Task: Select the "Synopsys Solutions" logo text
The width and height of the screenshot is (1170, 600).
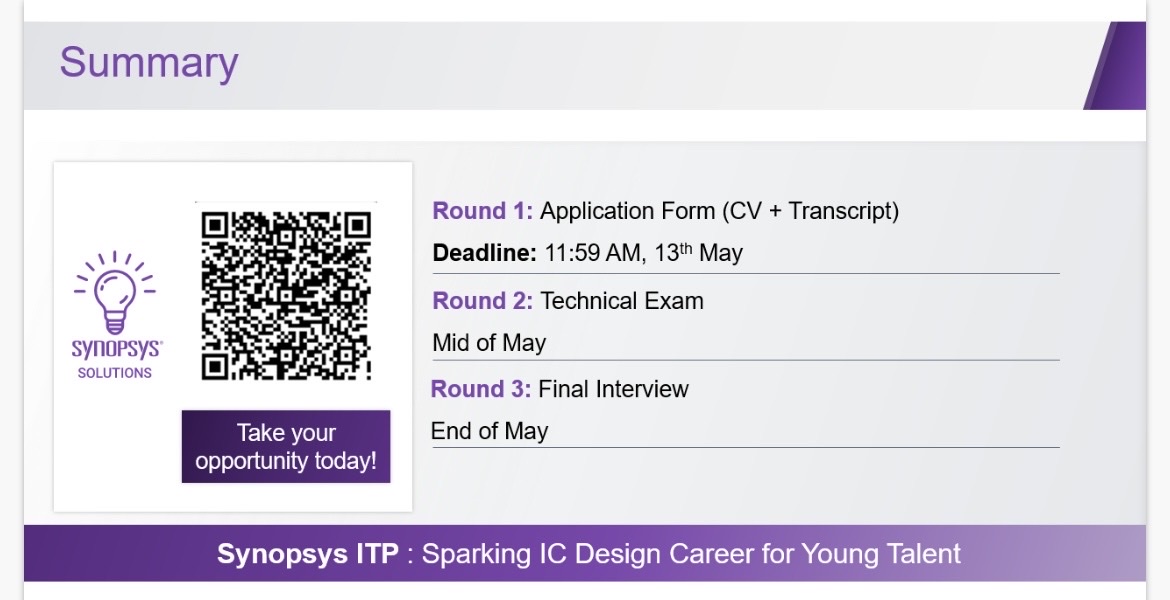Action: (x=116, y=359)
